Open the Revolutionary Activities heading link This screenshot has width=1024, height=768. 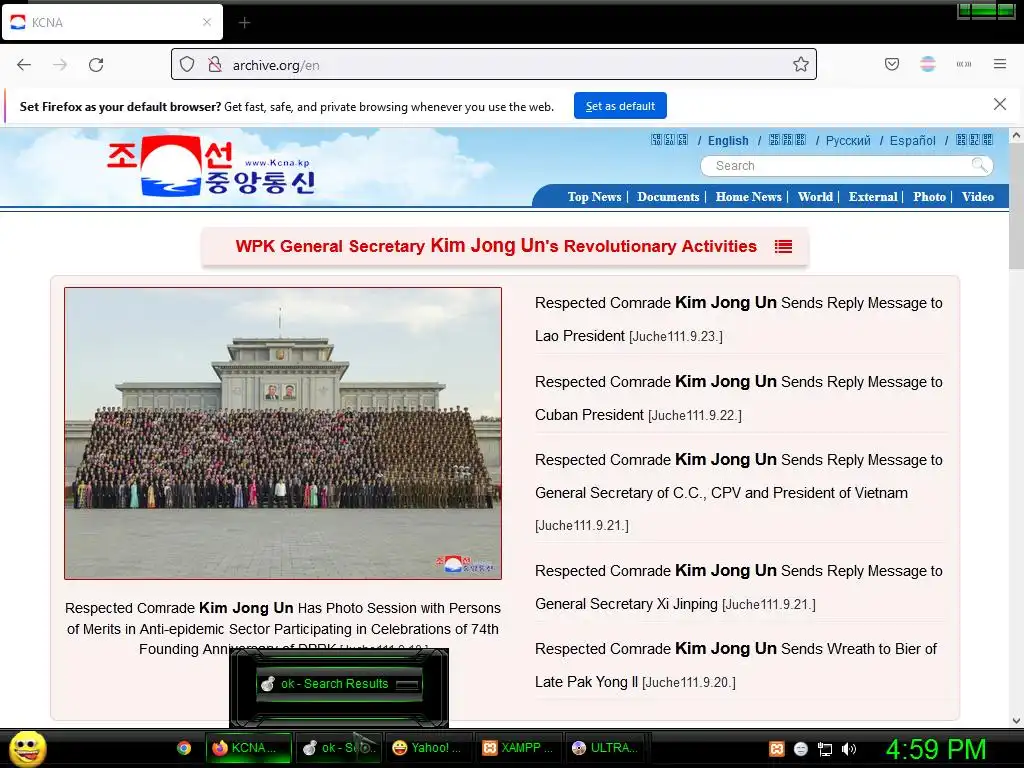[496, 246]
